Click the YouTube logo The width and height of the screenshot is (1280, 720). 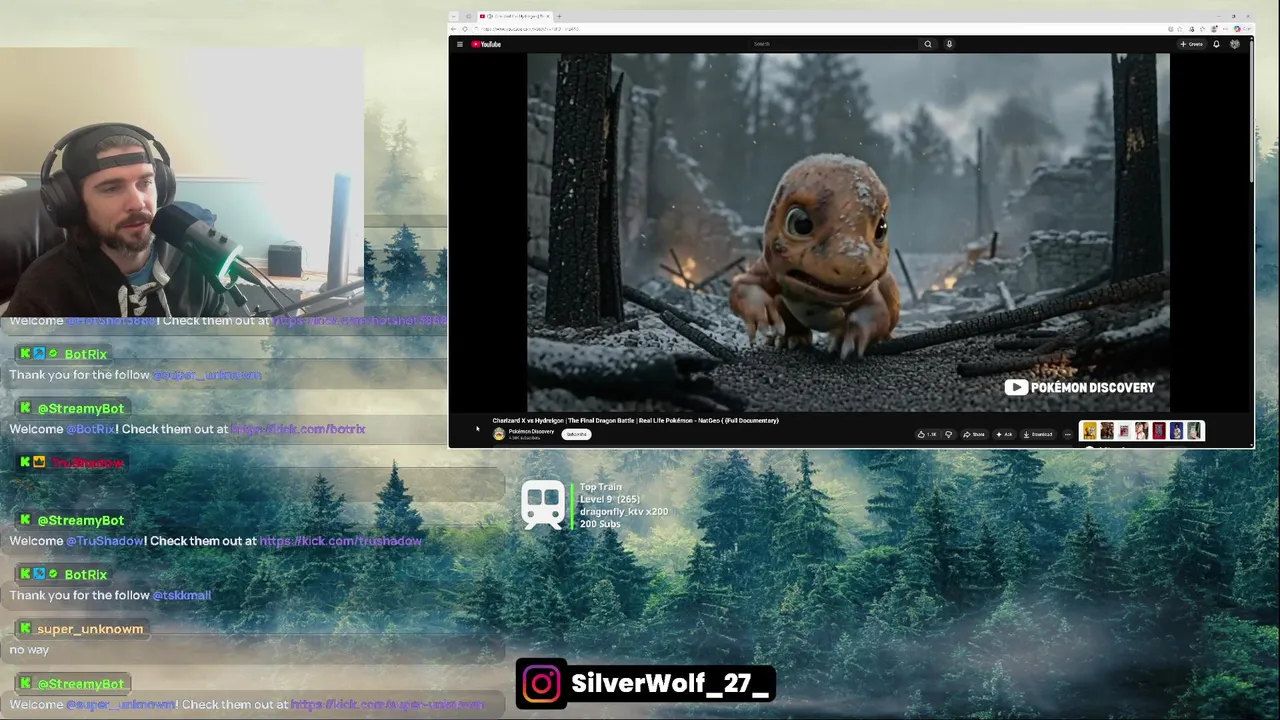pyautogui.click(x=486, y=44)
